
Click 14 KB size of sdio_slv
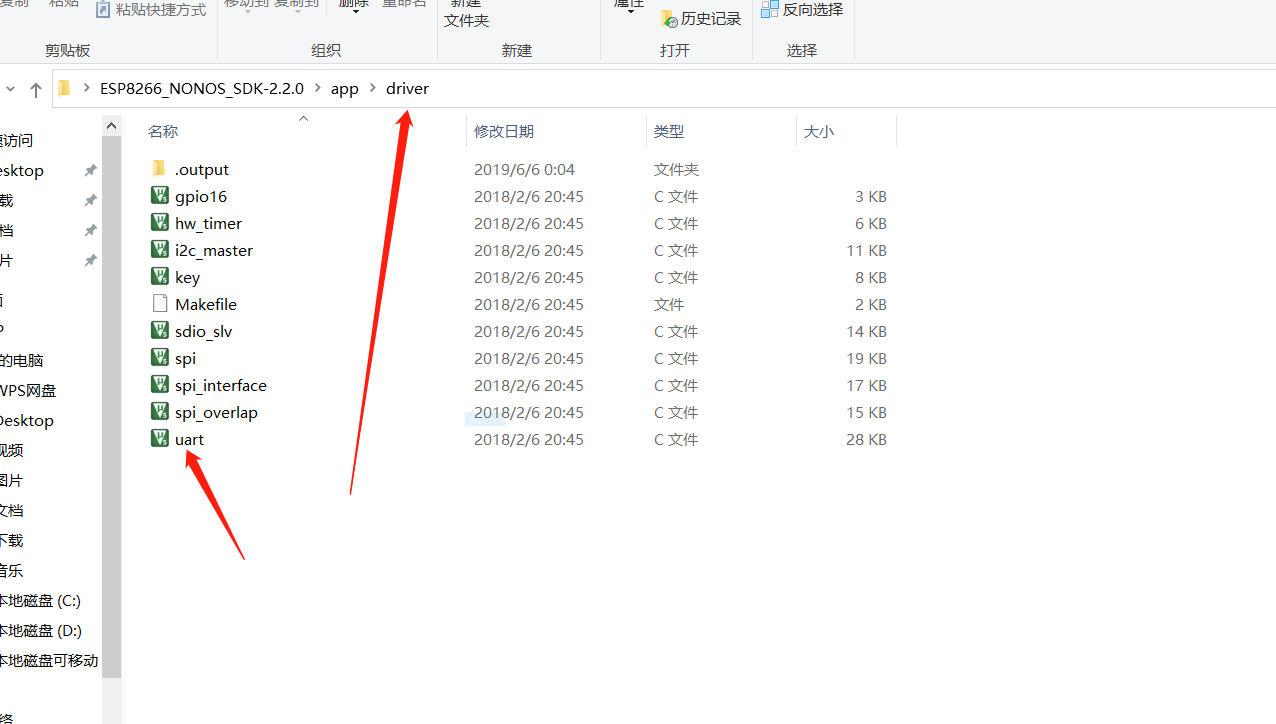[866, 331]
